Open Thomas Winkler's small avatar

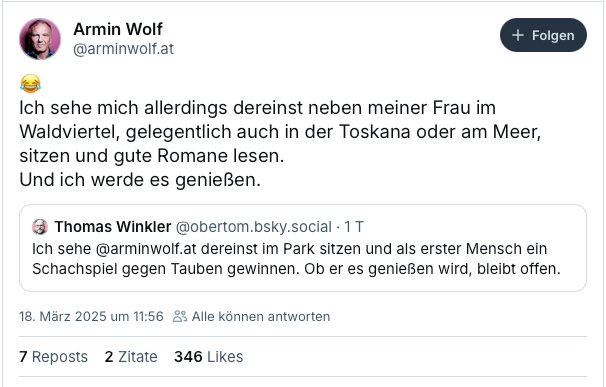coord(40,227)
